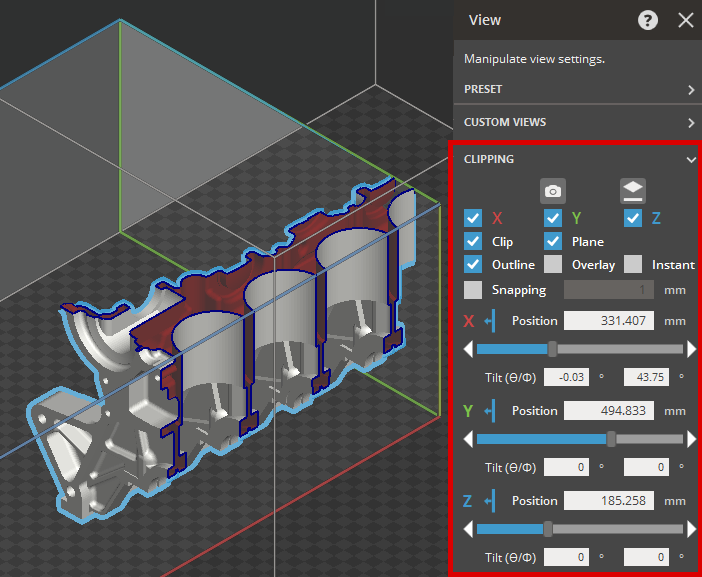
Task: Click the layer plane icon beside camera
Action: (633, 190)
